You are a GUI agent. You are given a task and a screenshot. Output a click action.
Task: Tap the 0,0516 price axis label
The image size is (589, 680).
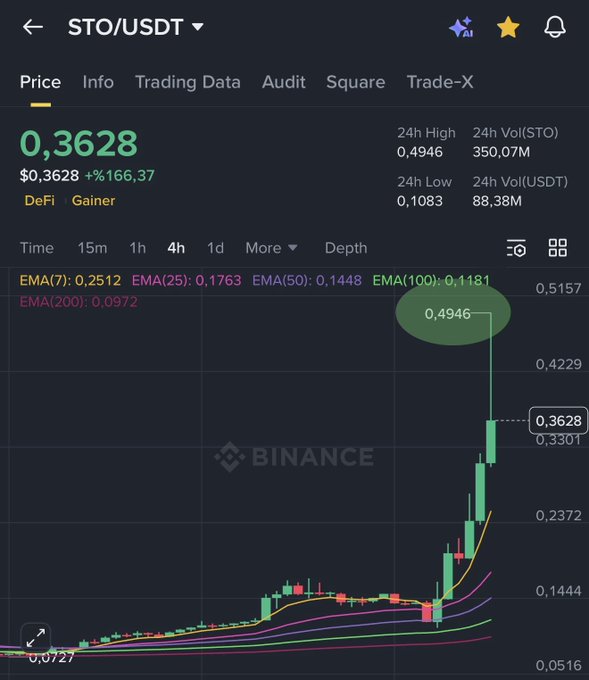click(x=558, y=665)
